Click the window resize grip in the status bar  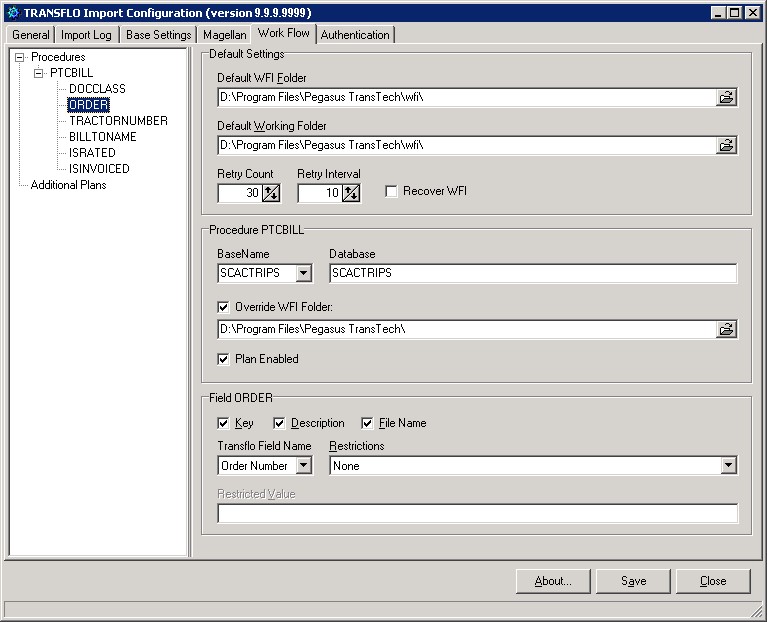(x=756, y=610)
